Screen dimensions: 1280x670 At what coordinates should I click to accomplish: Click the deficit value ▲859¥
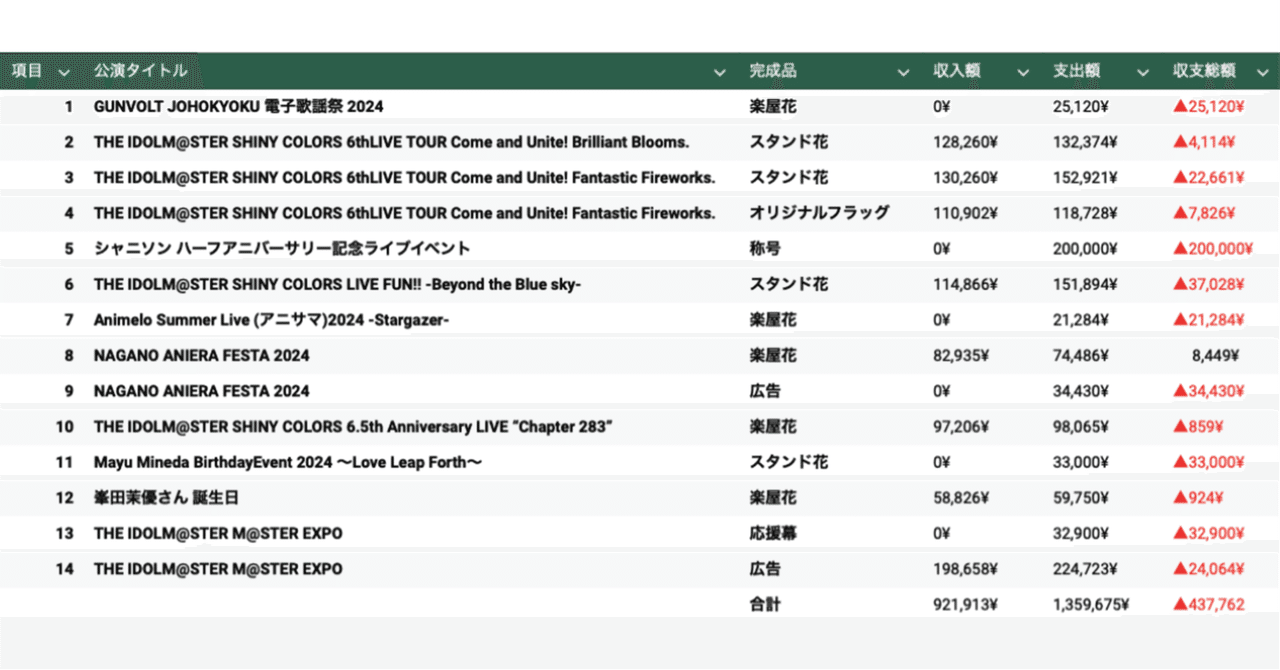click(x=1198, y=427)
